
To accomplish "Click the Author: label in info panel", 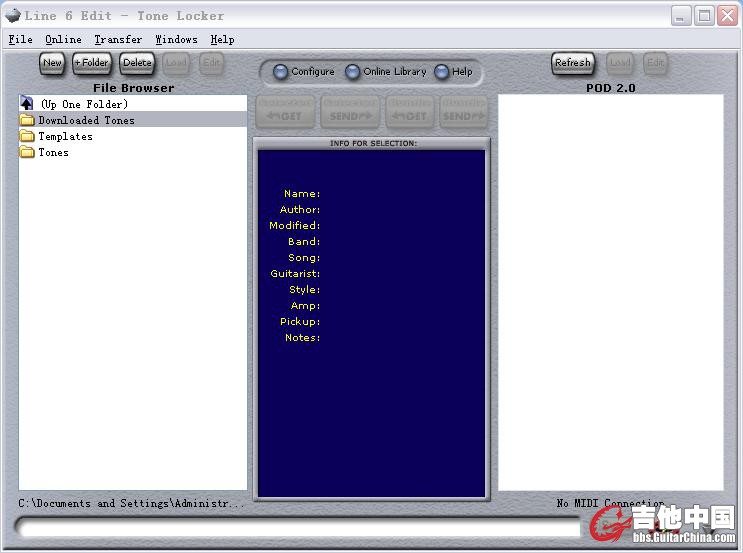I will (x=300, y=209).
